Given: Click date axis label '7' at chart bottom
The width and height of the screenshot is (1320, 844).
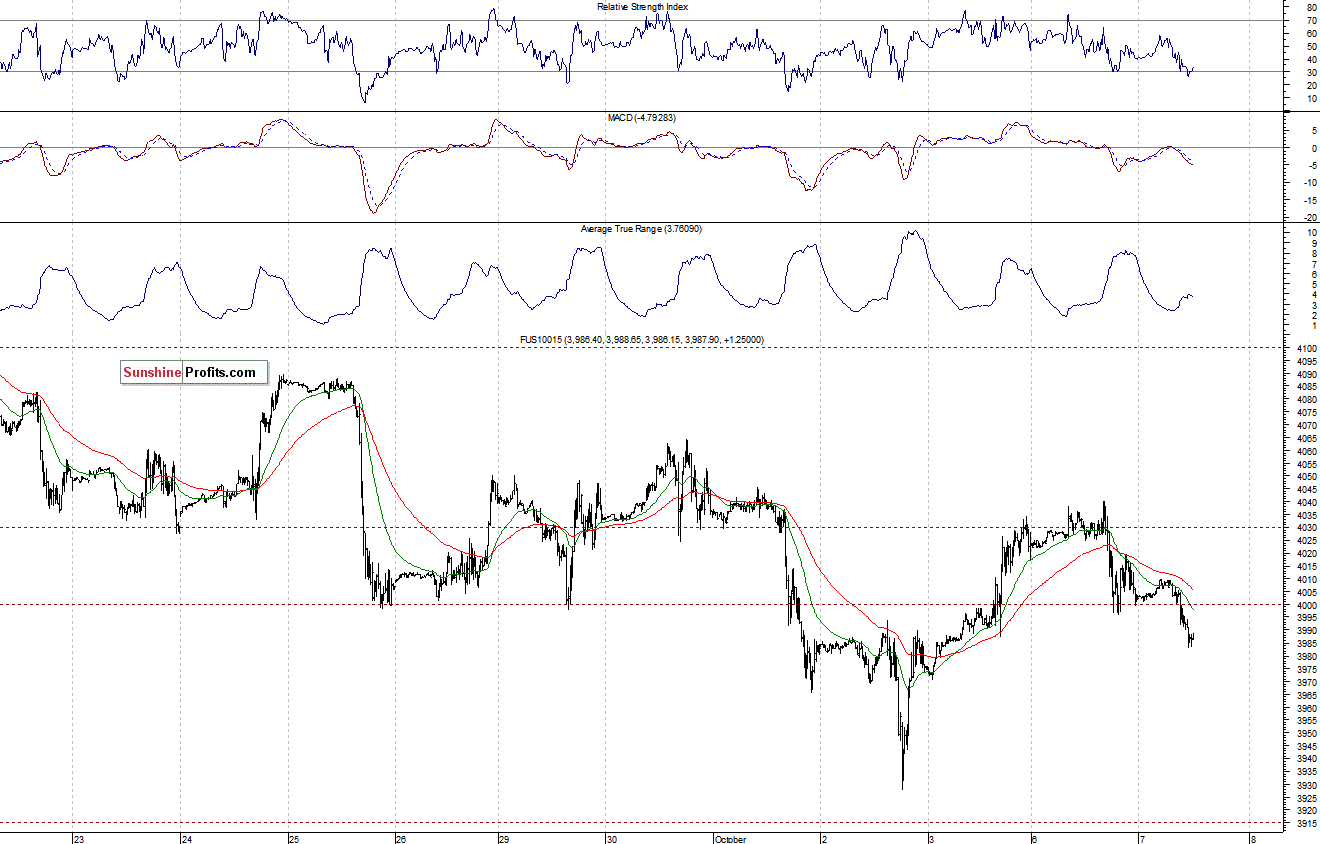Looking at the screenshot, I should tap(1141, 839).
